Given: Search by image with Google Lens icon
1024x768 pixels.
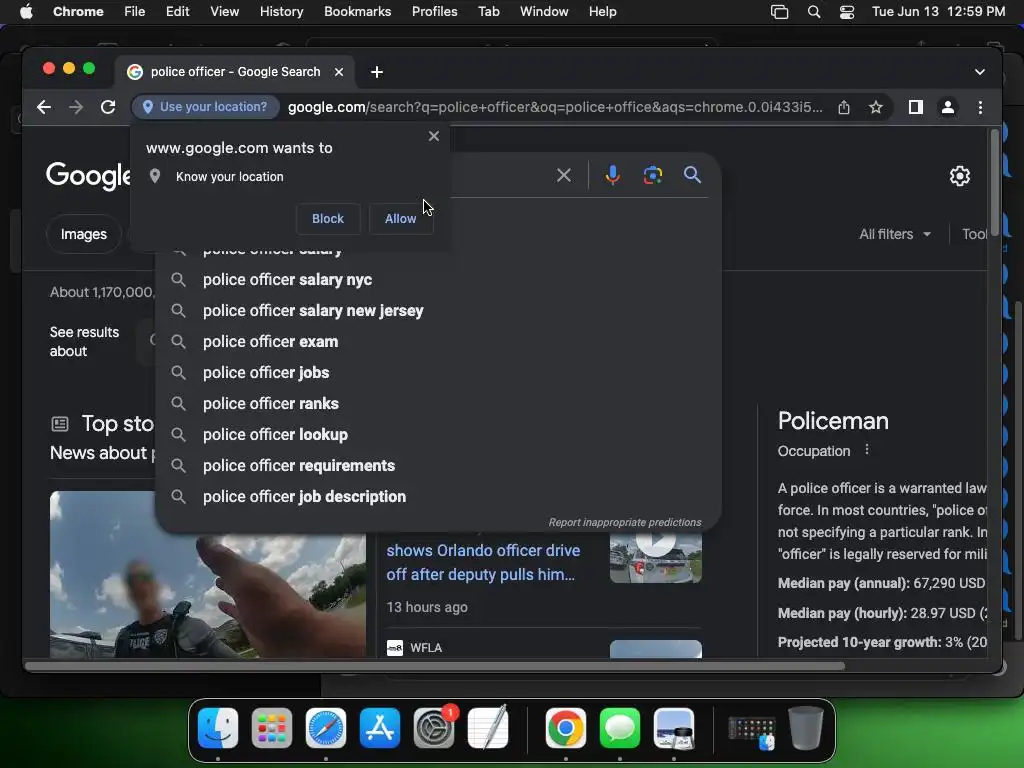Looking at the screenshot, I should [x=652, y=175].
